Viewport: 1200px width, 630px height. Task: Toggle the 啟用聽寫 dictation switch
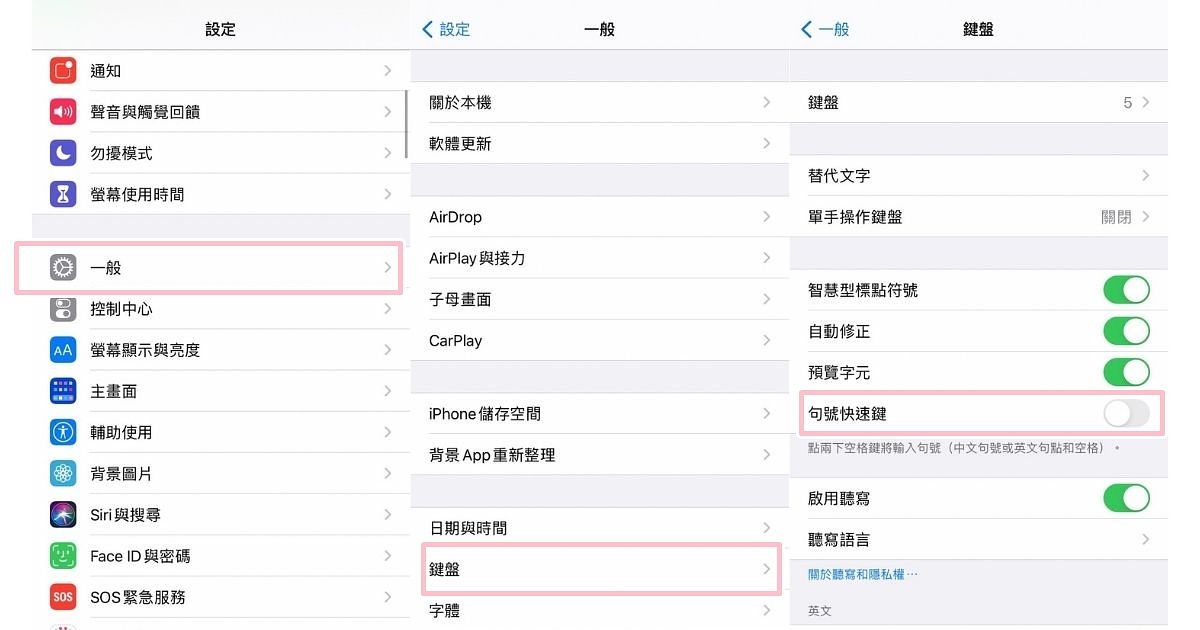click(1126, 498)
